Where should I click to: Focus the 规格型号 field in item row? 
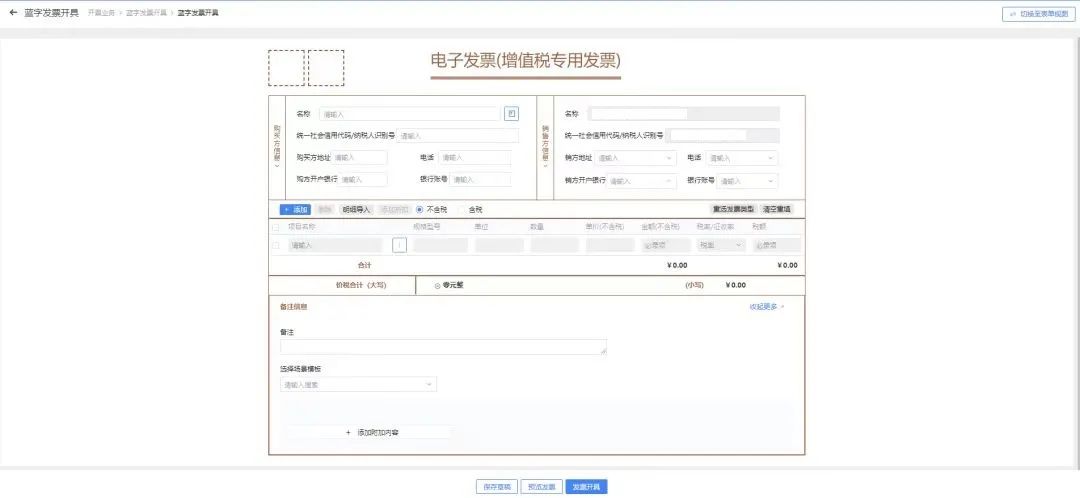(x=440, y=245)
